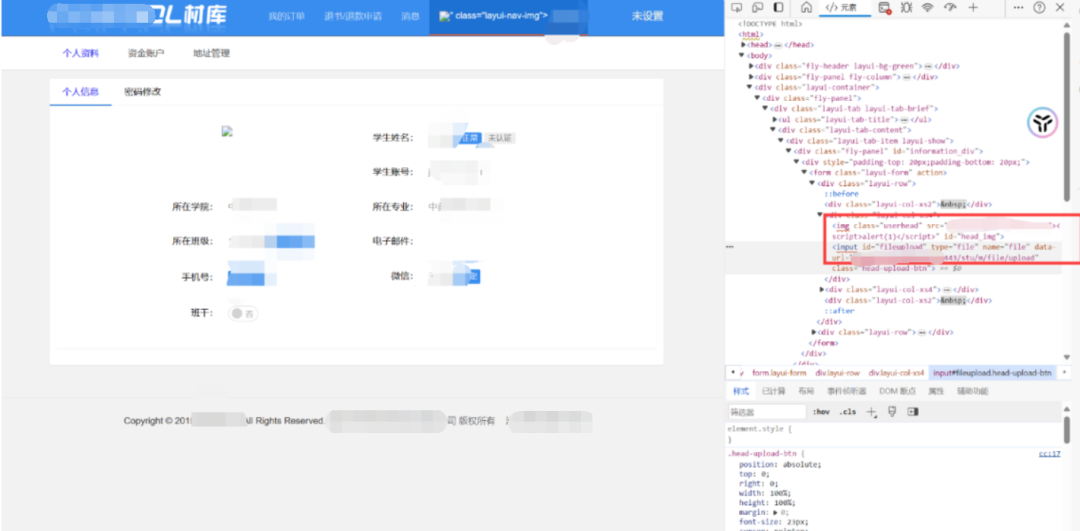Open the 已计算 computed tab
Image resolution: width=1080 pixels, height=531 pixels.
click(x=773, y=391)
